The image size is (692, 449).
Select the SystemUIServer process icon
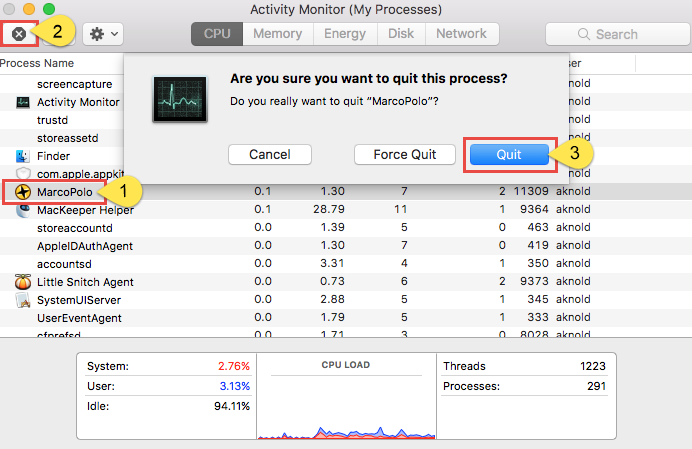pos(23,300)
